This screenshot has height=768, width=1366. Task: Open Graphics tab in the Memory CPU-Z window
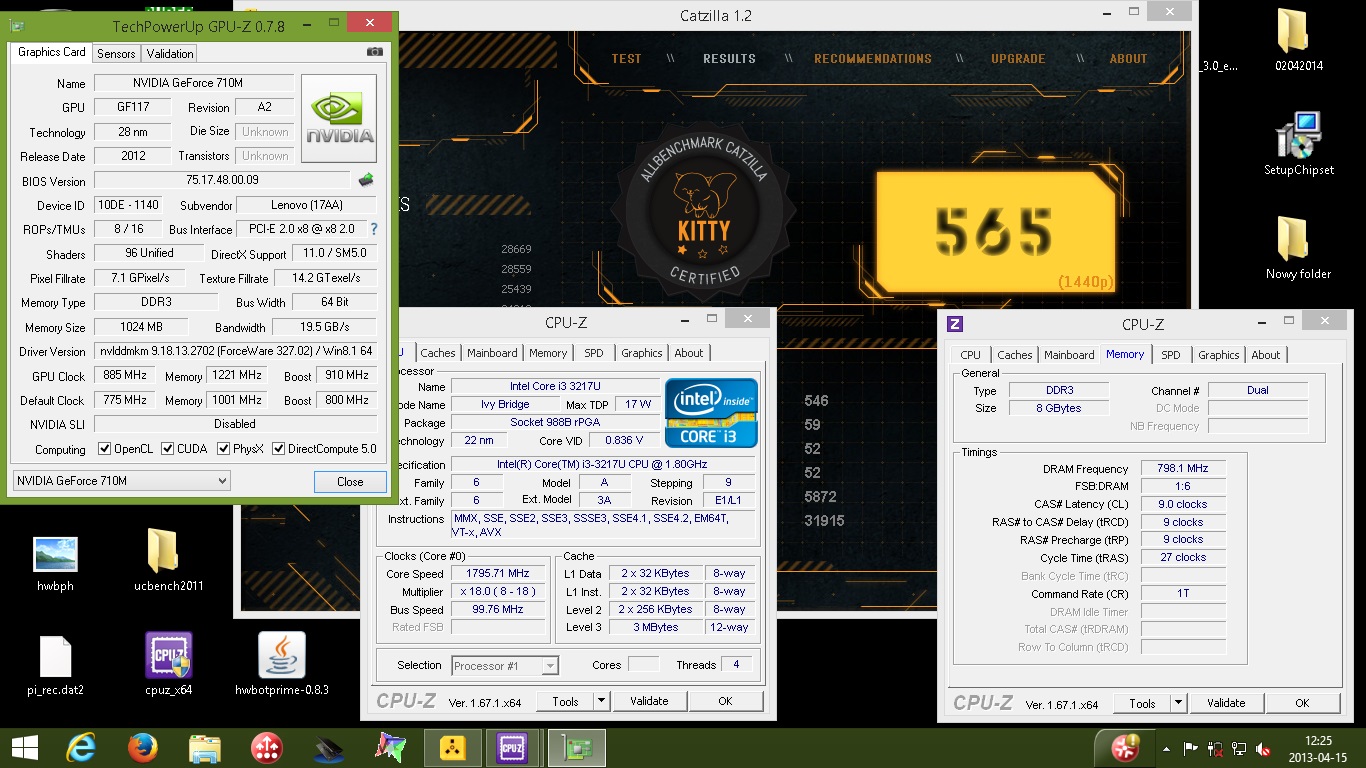pyautogui.click(x=1219, y=355)
